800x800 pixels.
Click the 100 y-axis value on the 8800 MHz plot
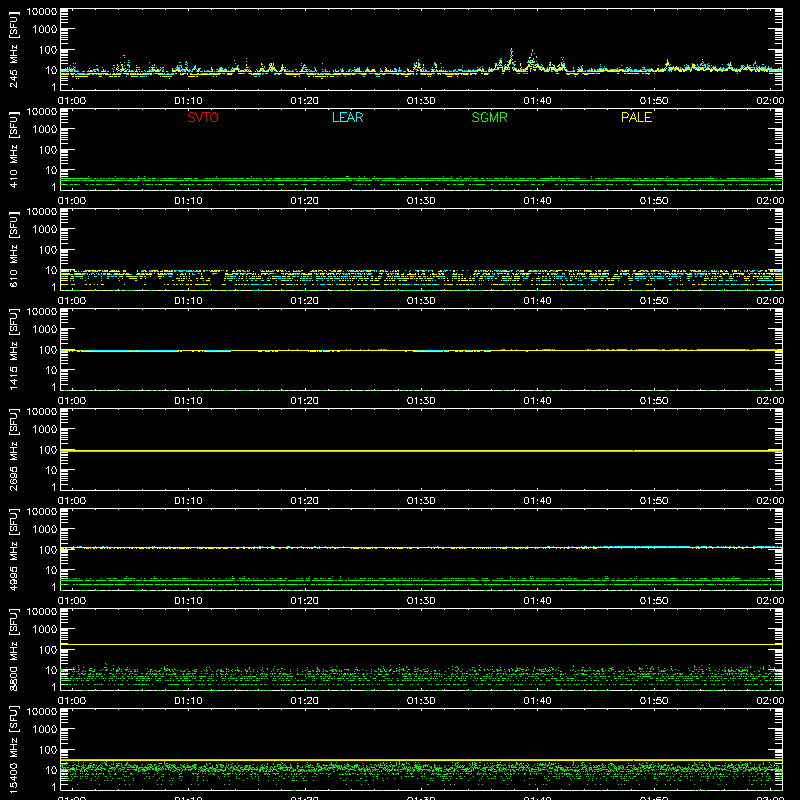[x=48, y=650]
